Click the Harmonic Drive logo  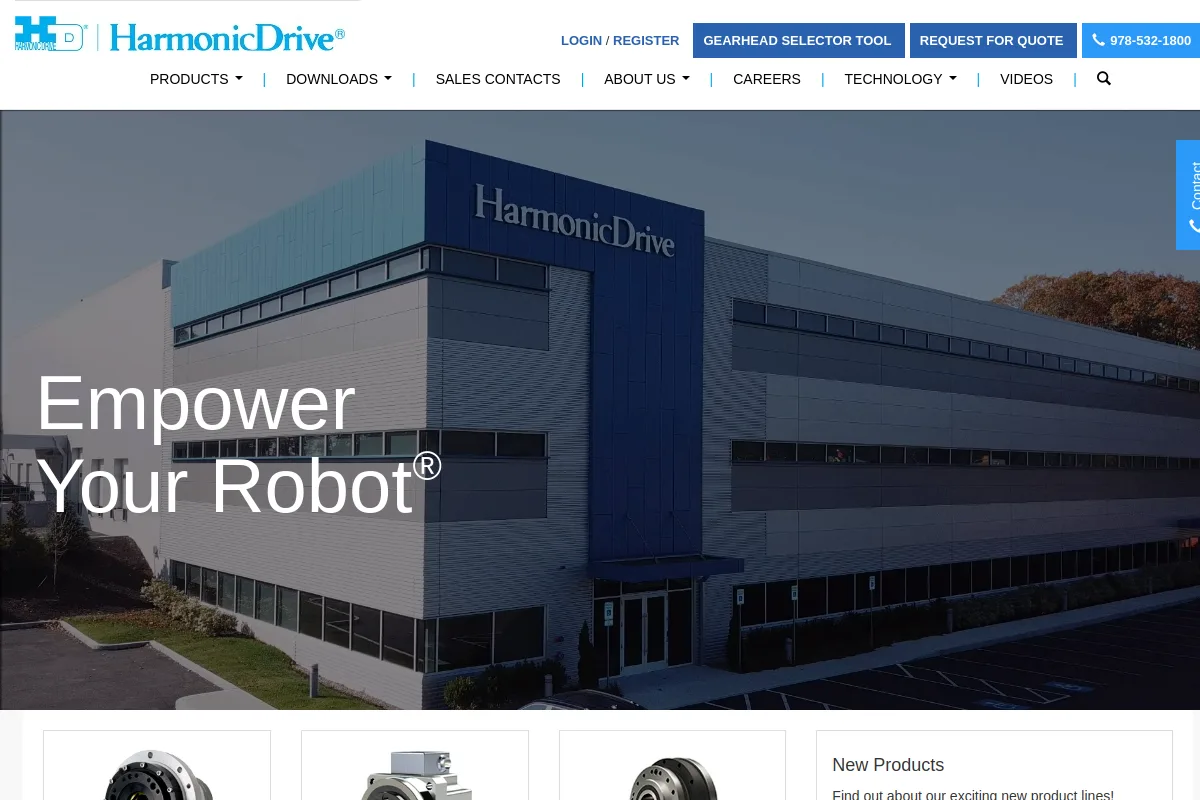(x=180, y=36)
